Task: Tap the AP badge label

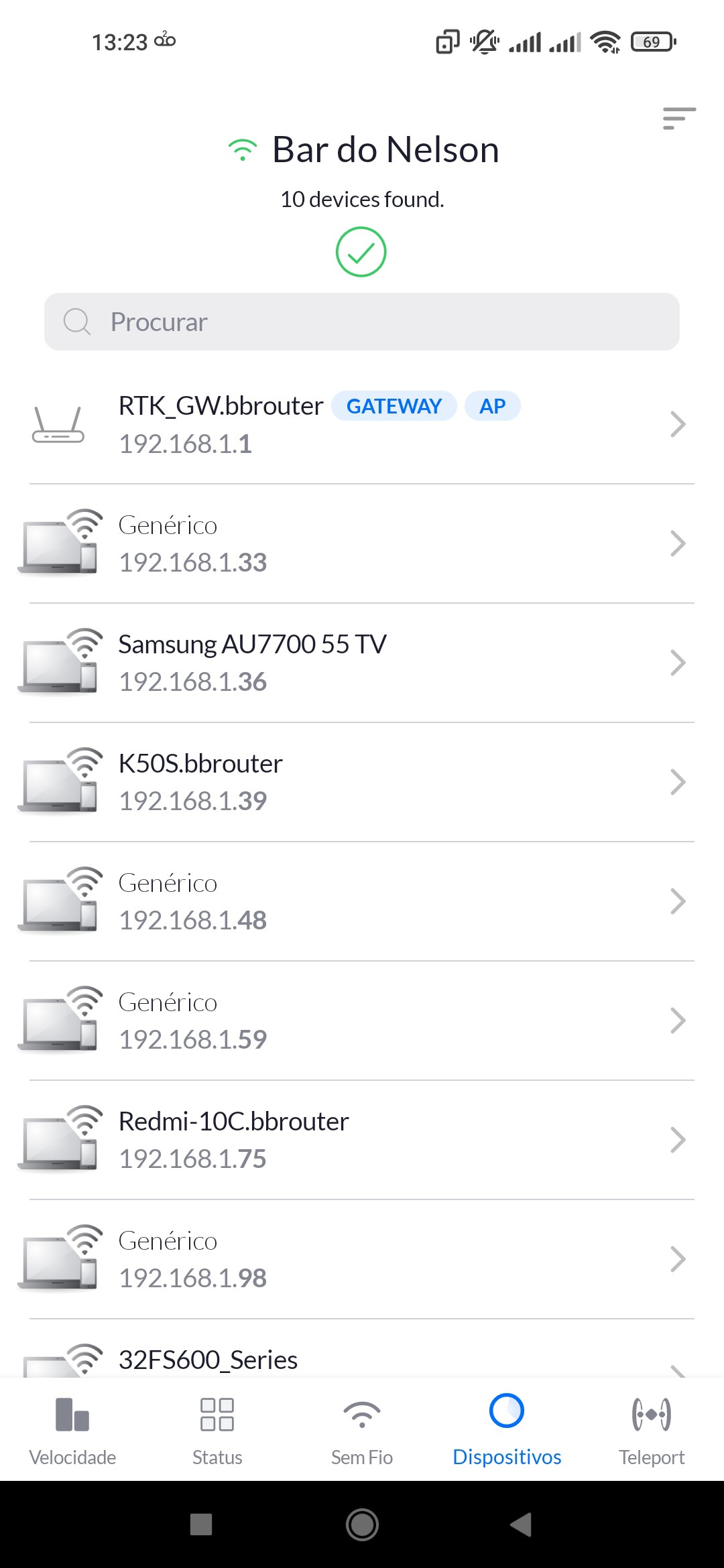Action: click(492, 406)
